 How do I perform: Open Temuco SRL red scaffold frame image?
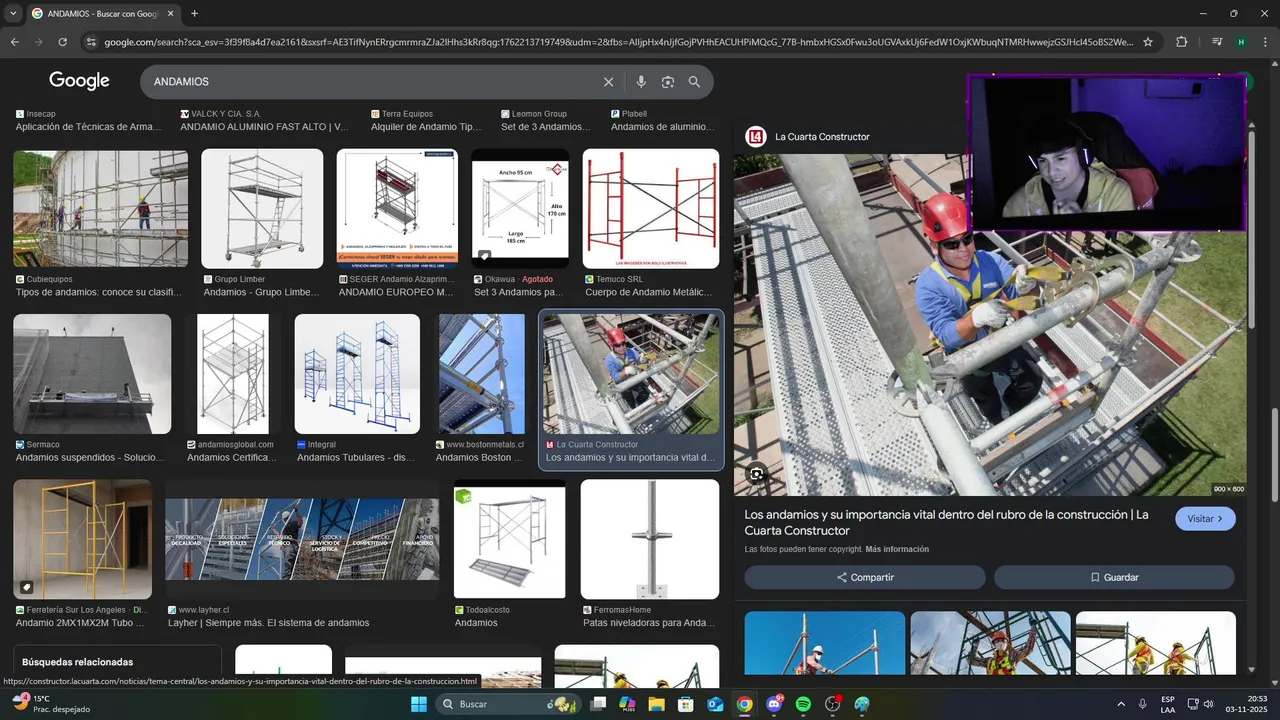(651, 209)
